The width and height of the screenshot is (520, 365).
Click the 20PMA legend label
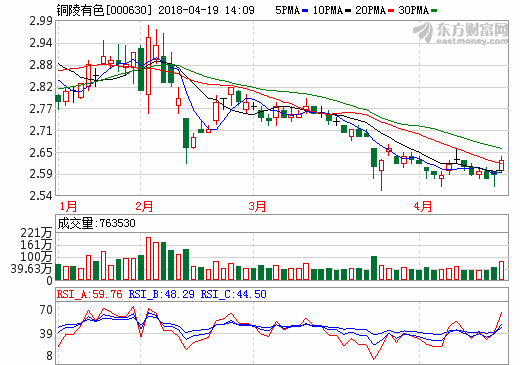tap(370, 10)
